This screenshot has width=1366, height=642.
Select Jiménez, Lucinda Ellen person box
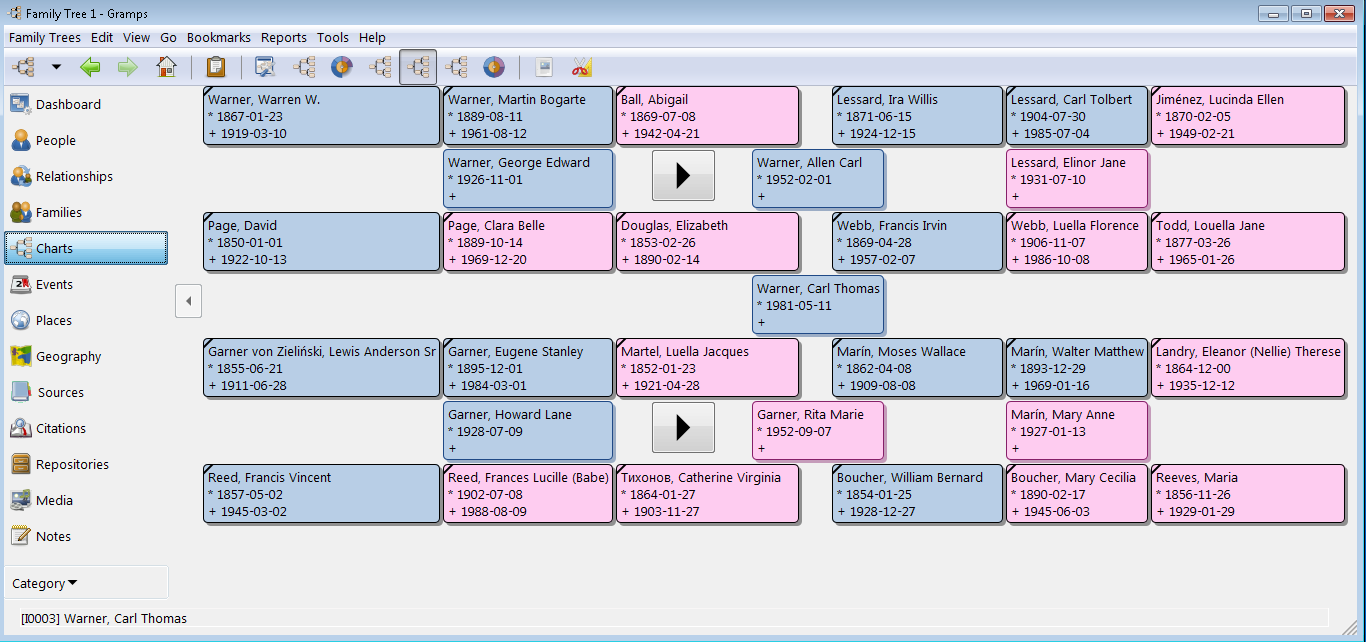[x=1248, y=116]
